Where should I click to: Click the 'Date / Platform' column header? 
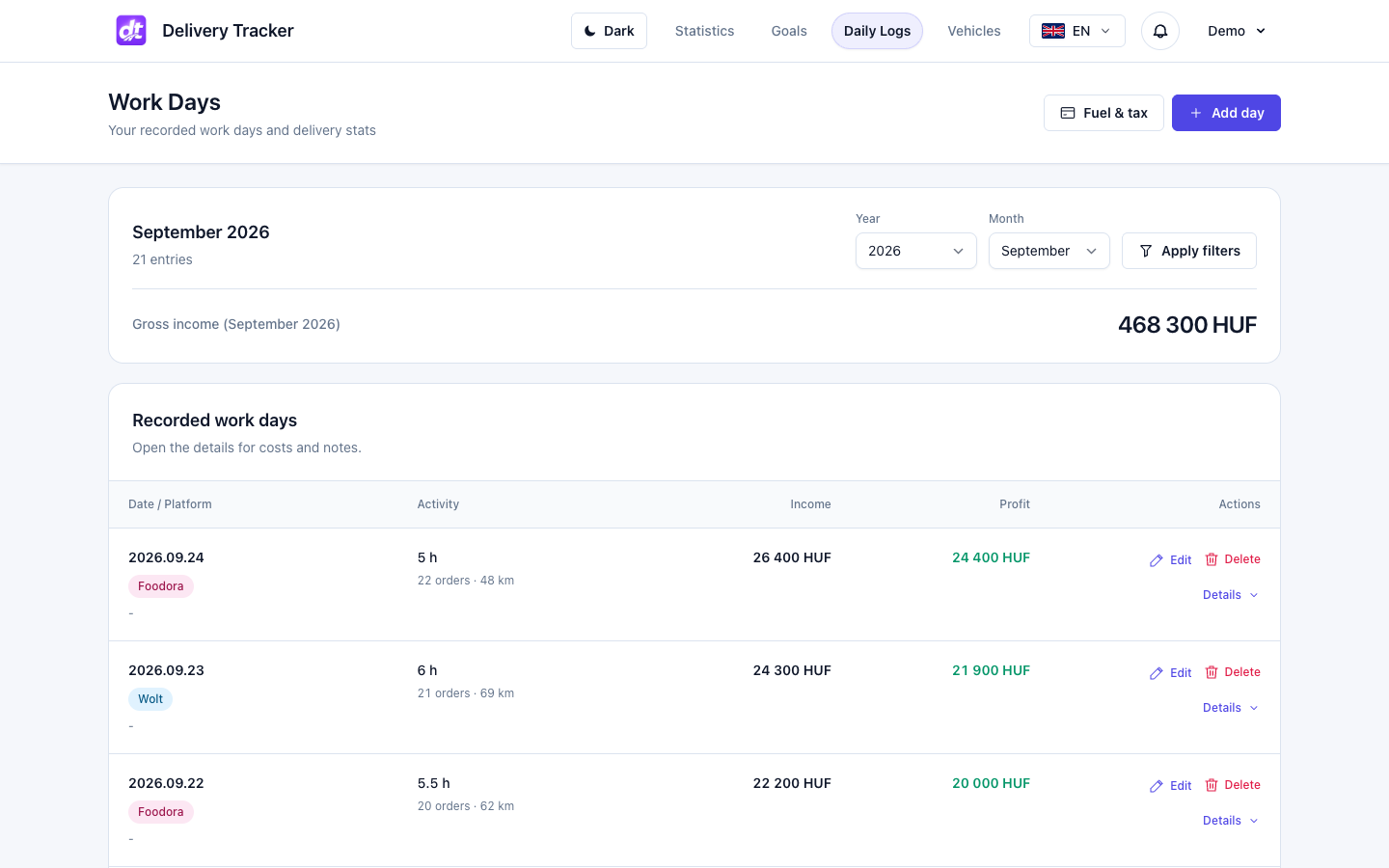click(x=170, y=504)
